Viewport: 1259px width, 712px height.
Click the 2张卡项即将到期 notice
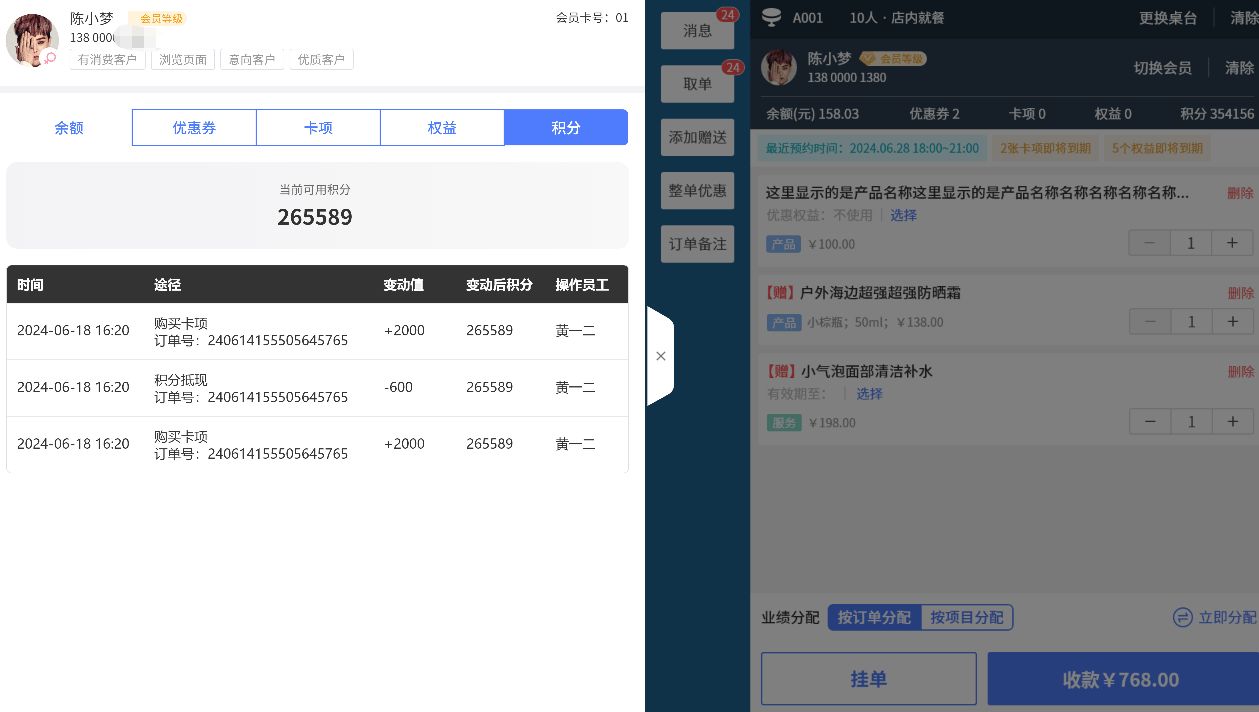click(1046, 149)
